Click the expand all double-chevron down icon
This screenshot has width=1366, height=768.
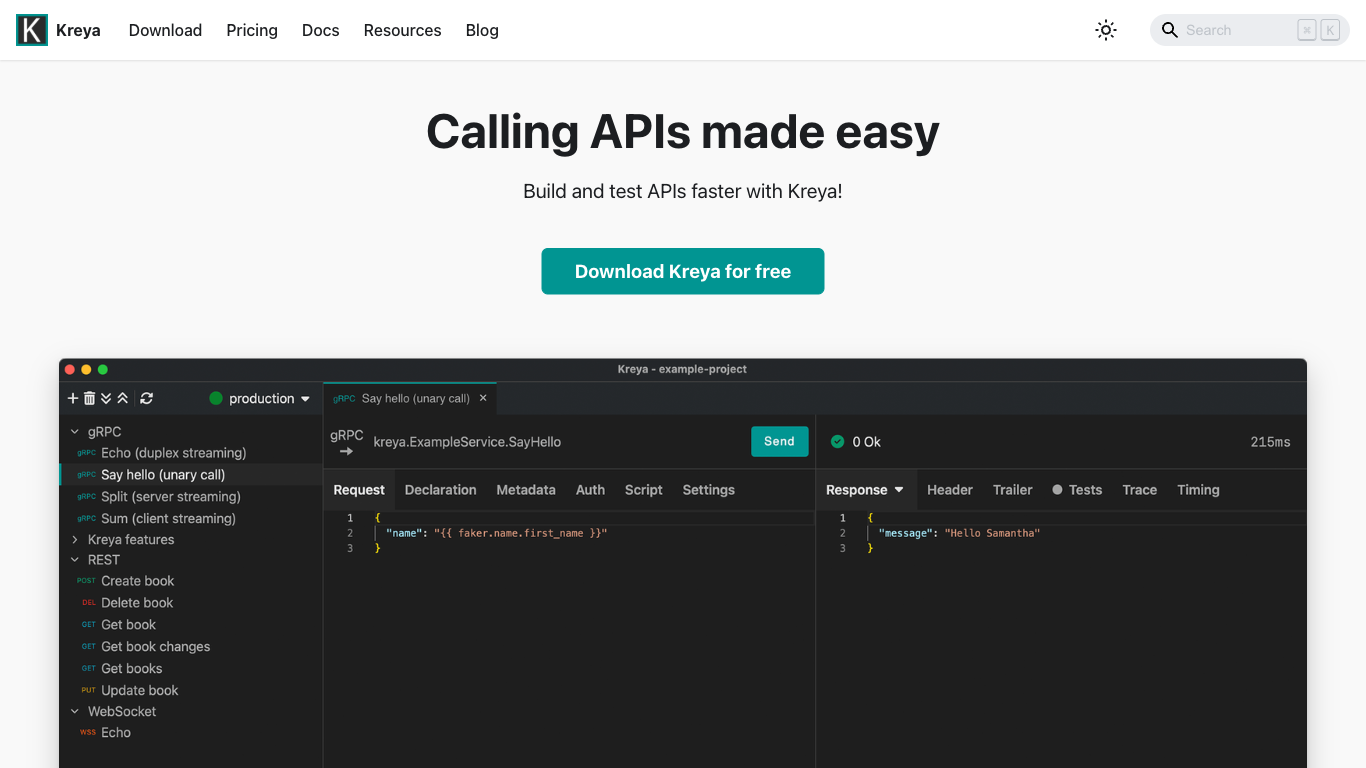point(106,398)
